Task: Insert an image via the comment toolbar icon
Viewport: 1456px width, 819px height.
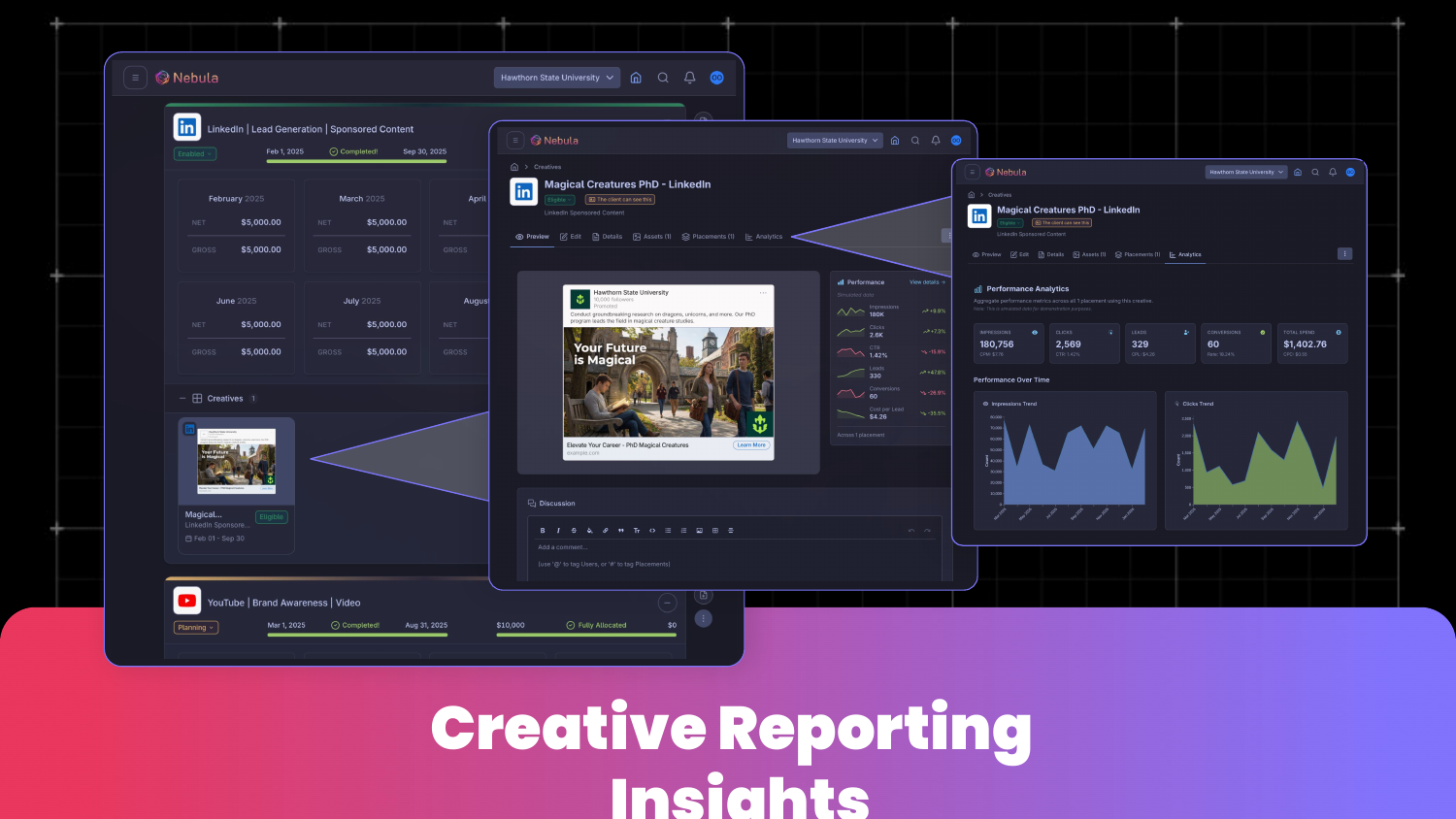Action: (x=699, y=530)
